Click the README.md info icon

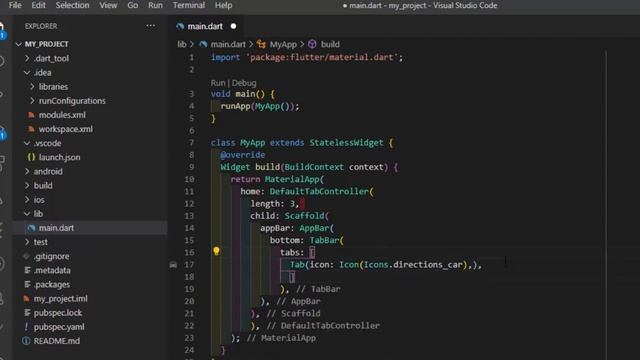coord(26,341)
